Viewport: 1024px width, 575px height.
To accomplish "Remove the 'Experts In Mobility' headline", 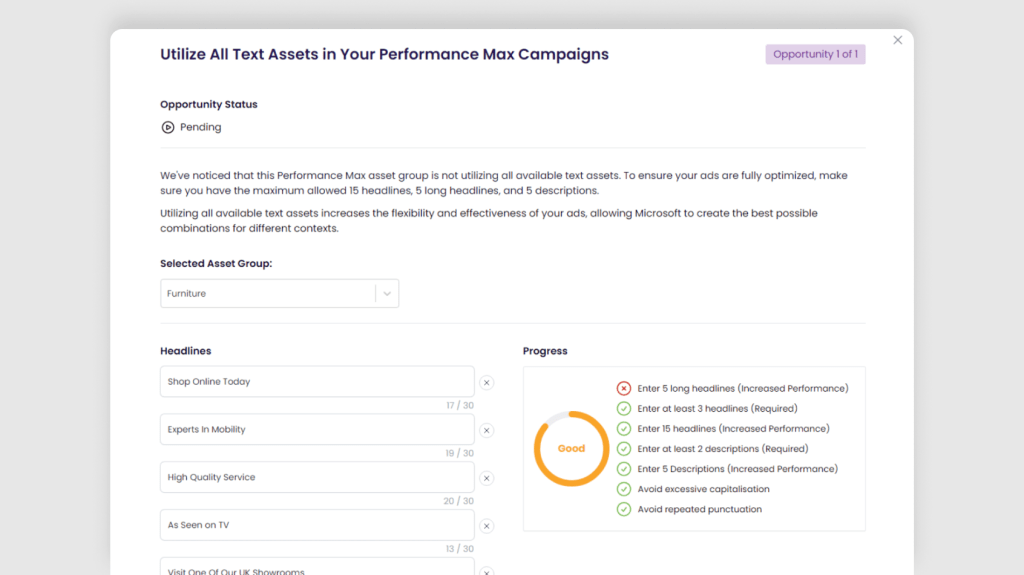I will 487,431.
